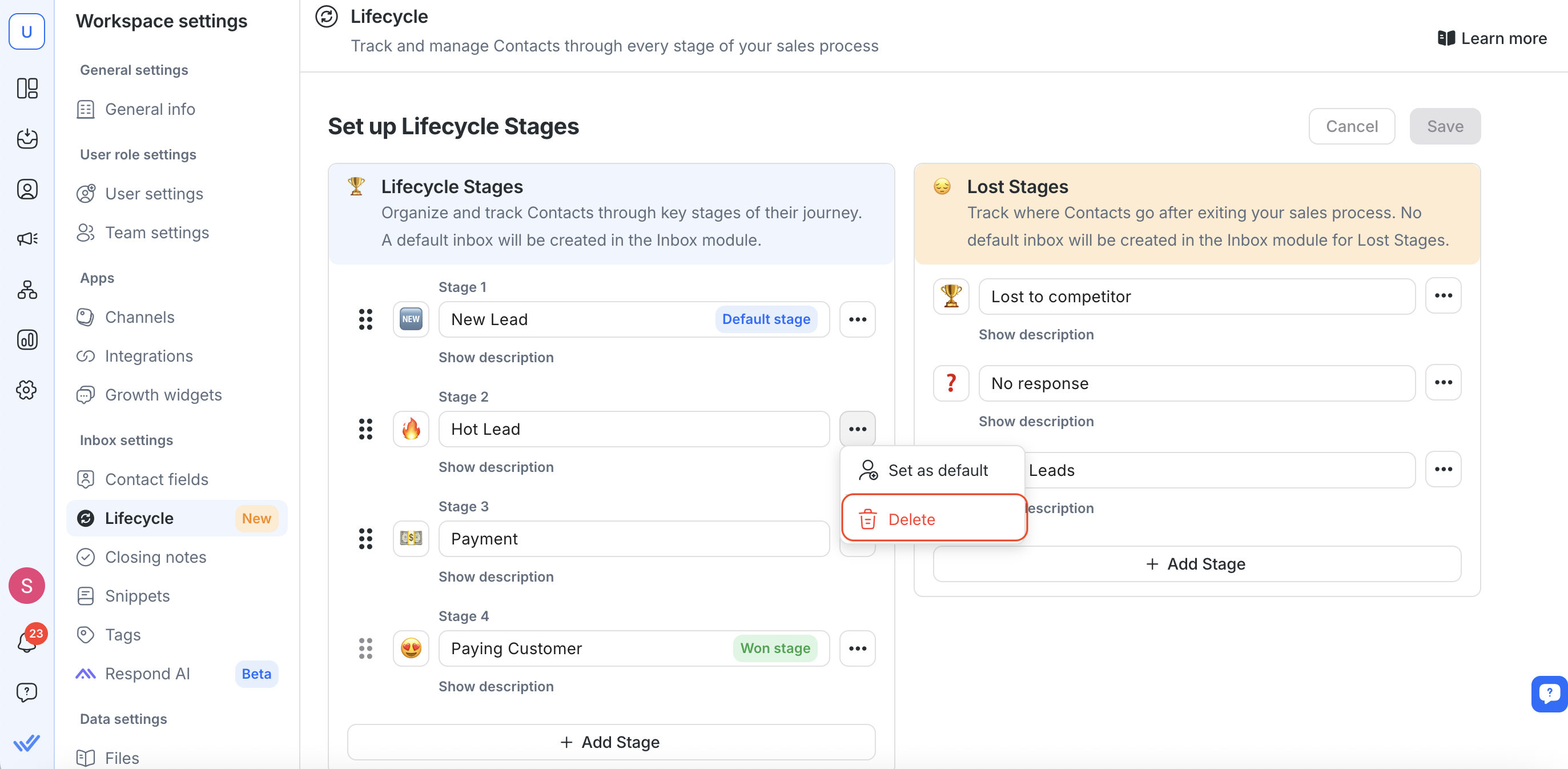Click the drag handle for Payment stage
This screenshot has width=1568, height=769.
(365, 539)
